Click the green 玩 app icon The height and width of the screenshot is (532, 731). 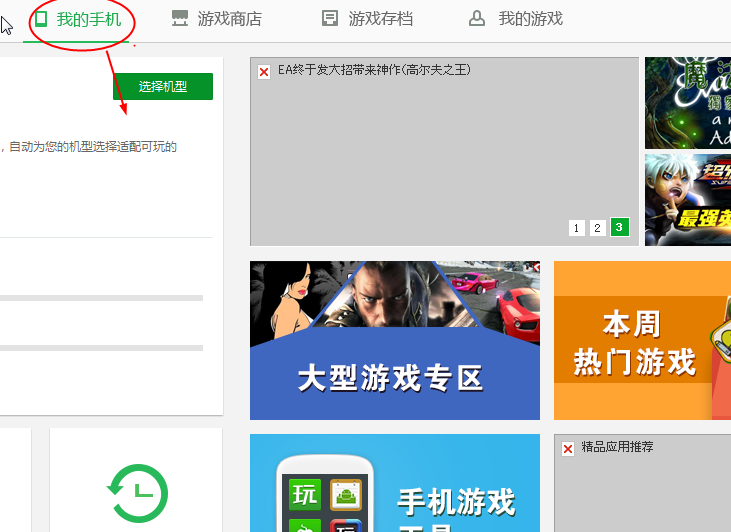(x=305, y=495)
